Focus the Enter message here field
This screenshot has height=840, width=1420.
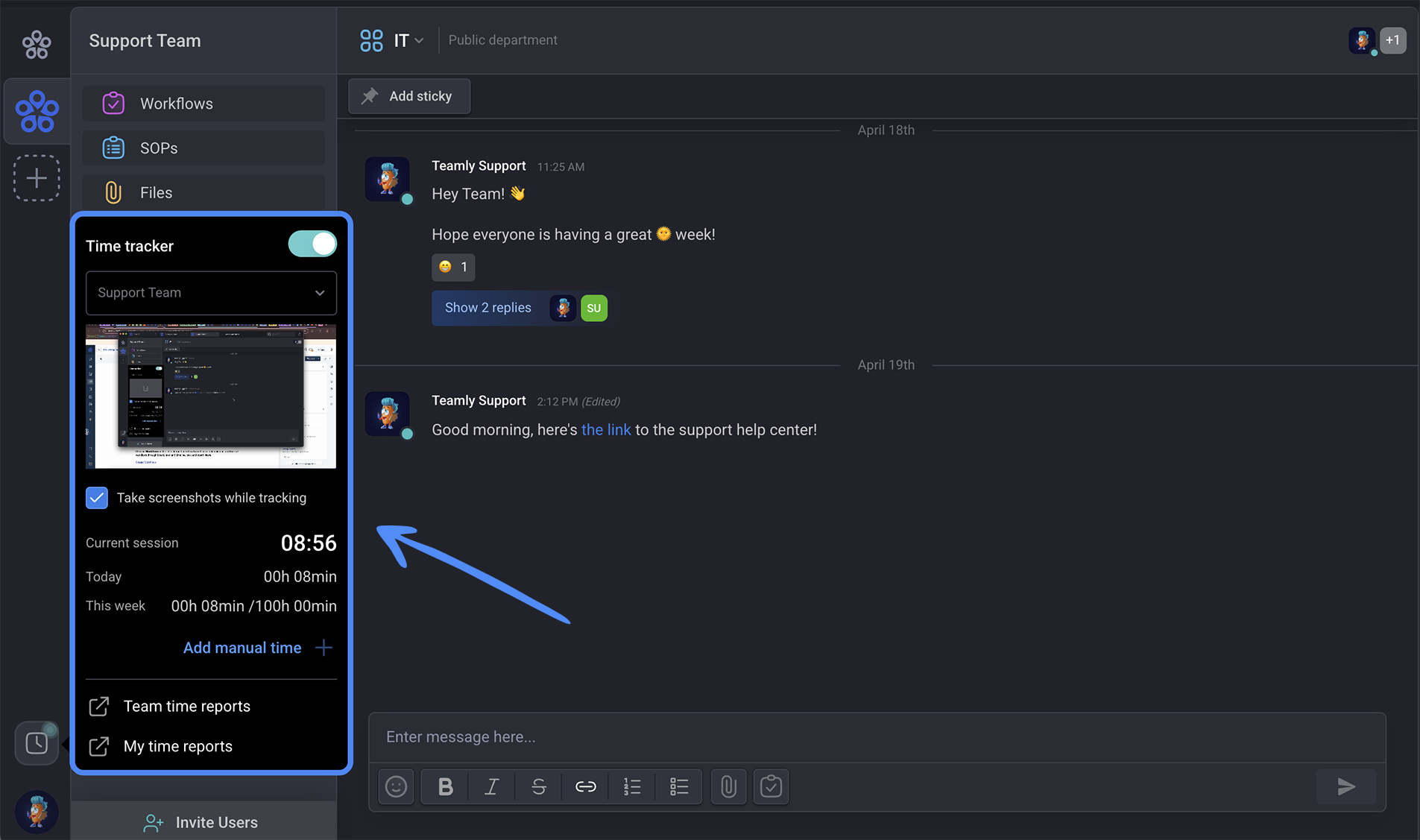point(877,737)
